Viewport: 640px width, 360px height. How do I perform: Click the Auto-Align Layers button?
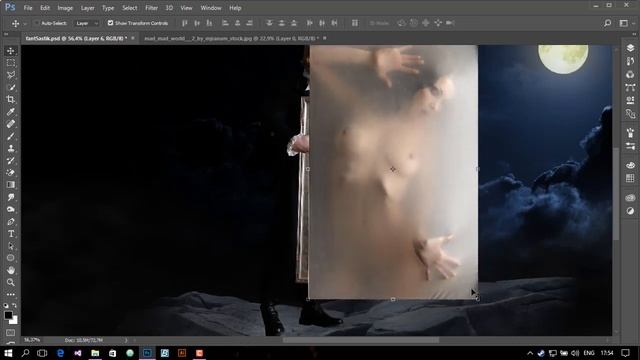point(355,23)
